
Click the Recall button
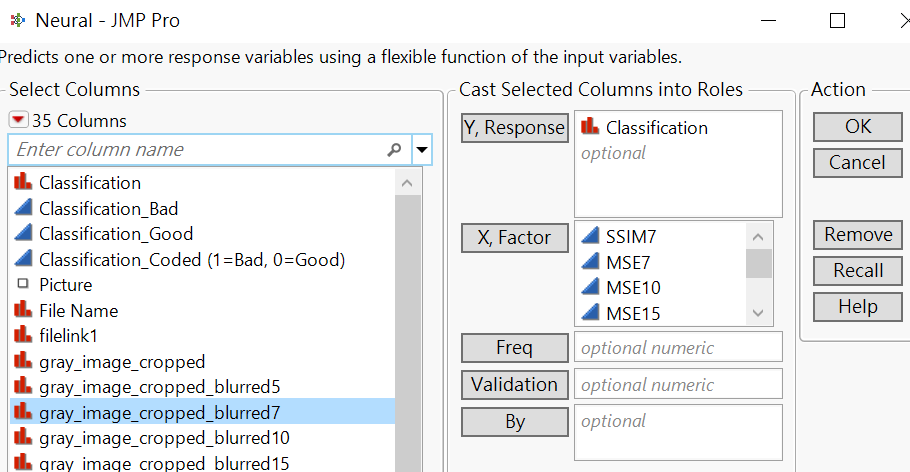858,271
